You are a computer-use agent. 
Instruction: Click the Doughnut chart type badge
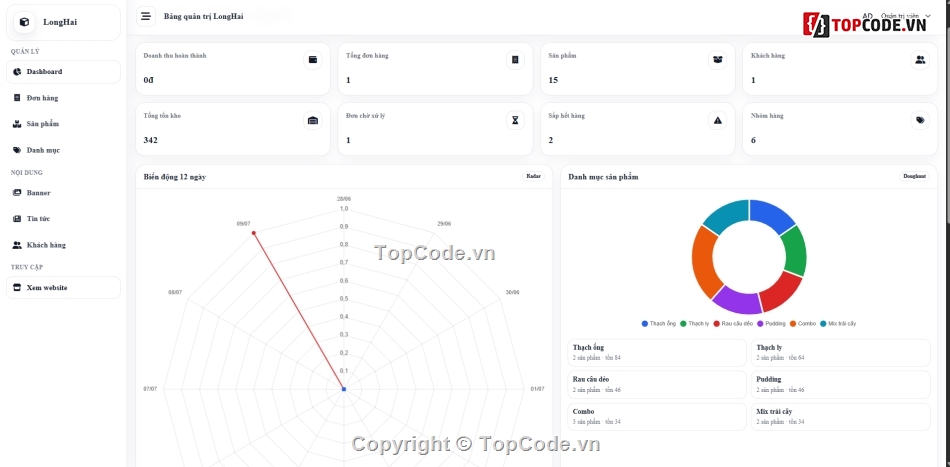point(914,176)
